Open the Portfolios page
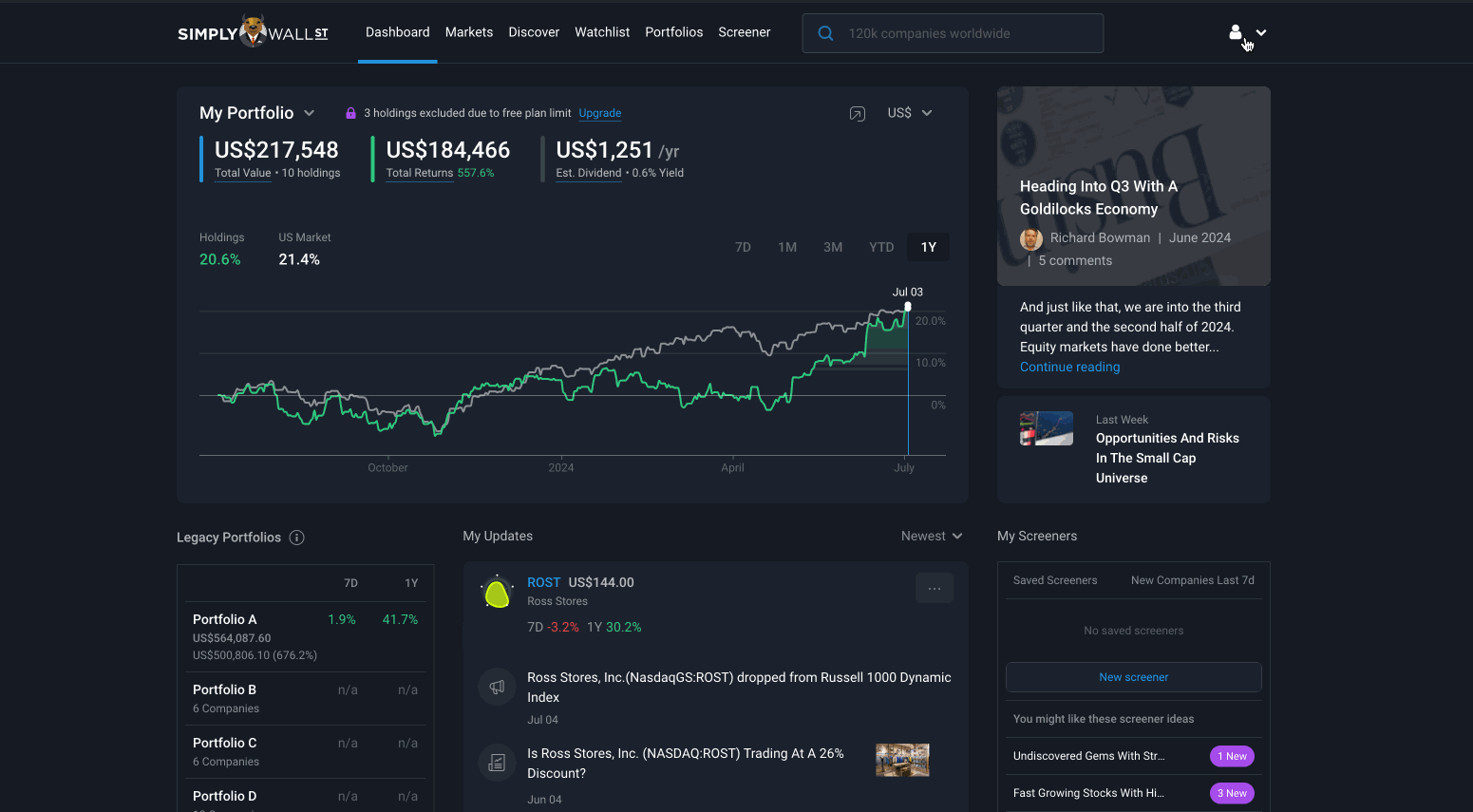The image size is (1473, 812). point(674,32)
